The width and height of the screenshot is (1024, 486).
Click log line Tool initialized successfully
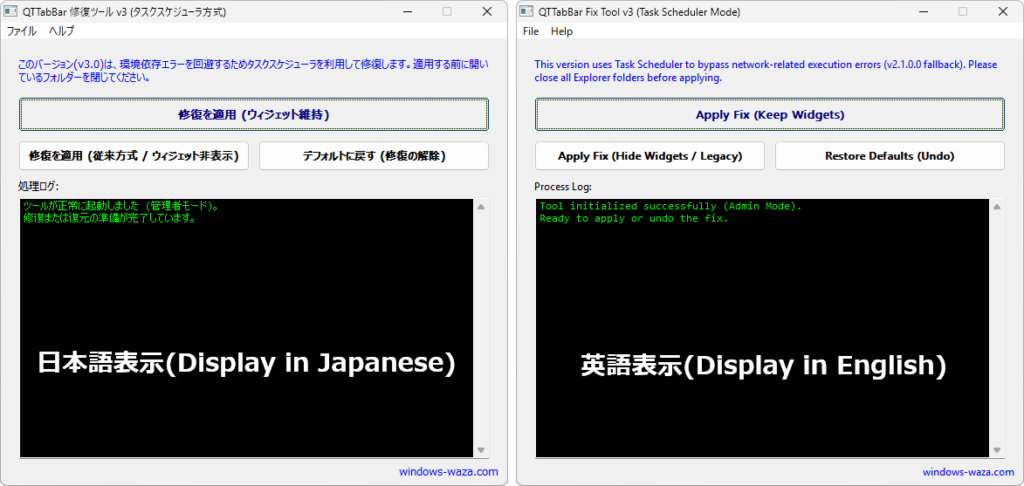(x=670, y=206)
